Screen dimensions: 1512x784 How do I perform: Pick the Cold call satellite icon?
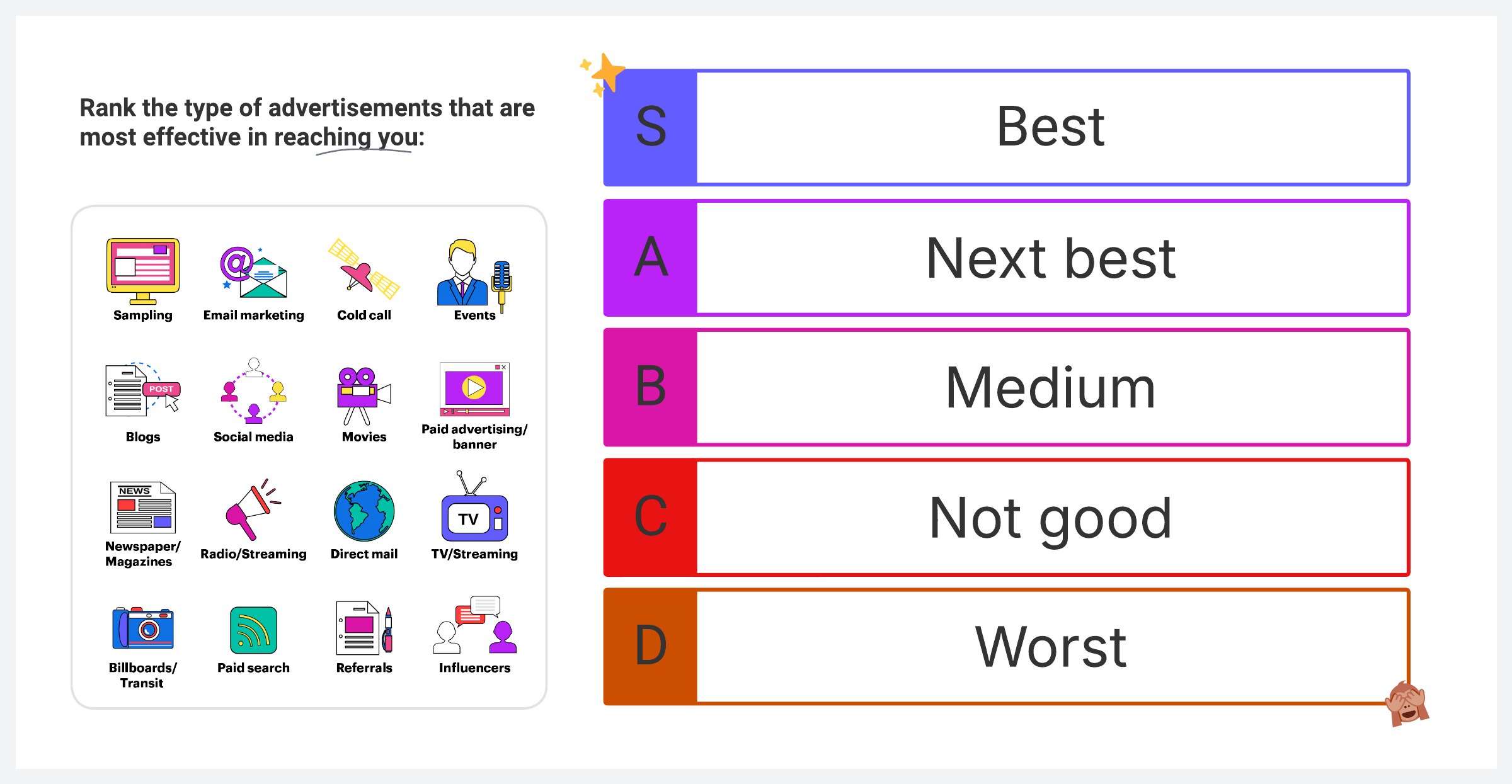pos(364,269)
